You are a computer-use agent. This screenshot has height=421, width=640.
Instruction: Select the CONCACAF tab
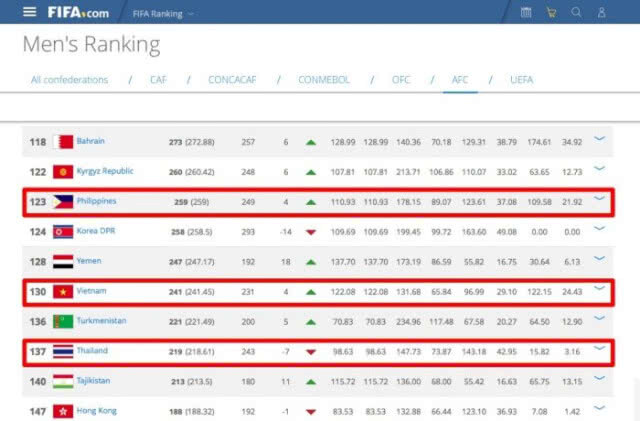click(x=232, y=80)
